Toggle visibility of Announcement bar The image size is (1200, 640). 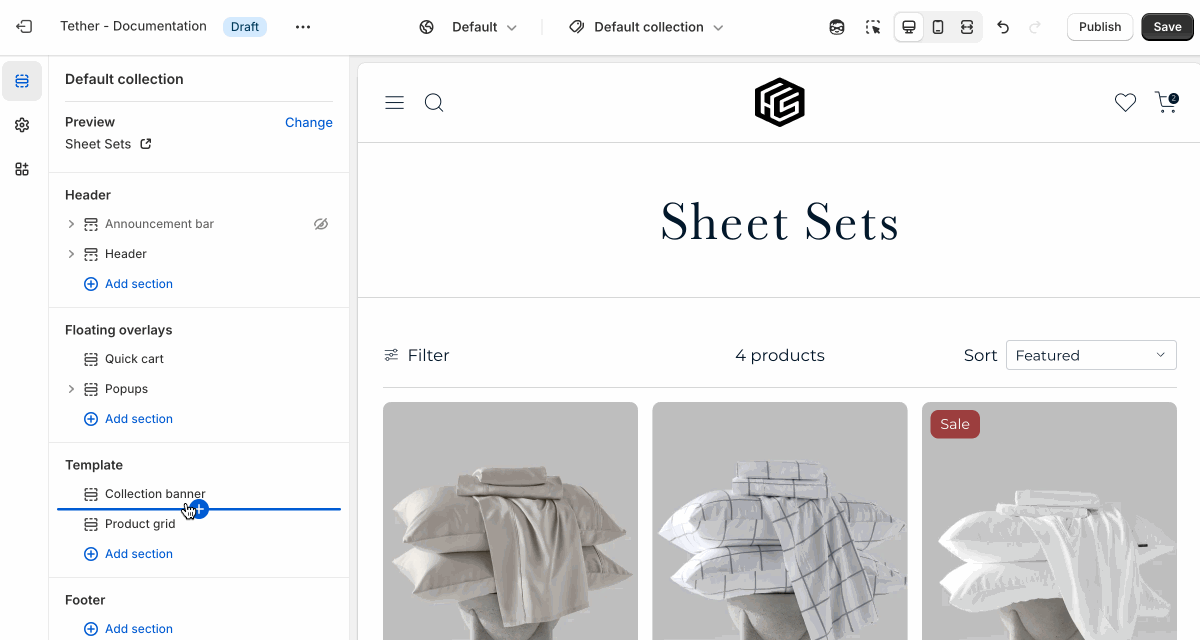coord(321,224)
